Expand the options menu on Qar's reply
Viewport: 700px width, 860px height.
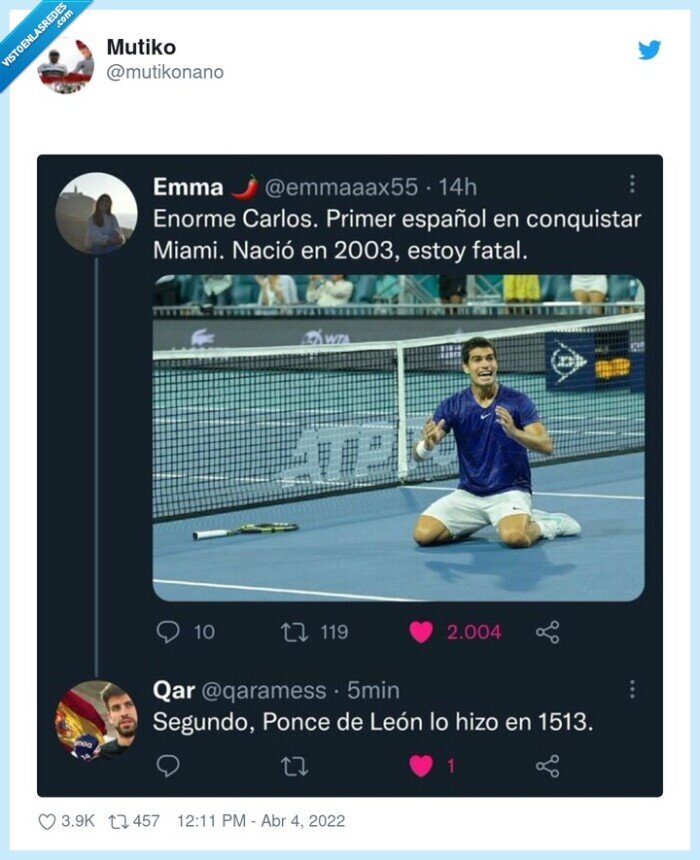(x=633, y=690)
